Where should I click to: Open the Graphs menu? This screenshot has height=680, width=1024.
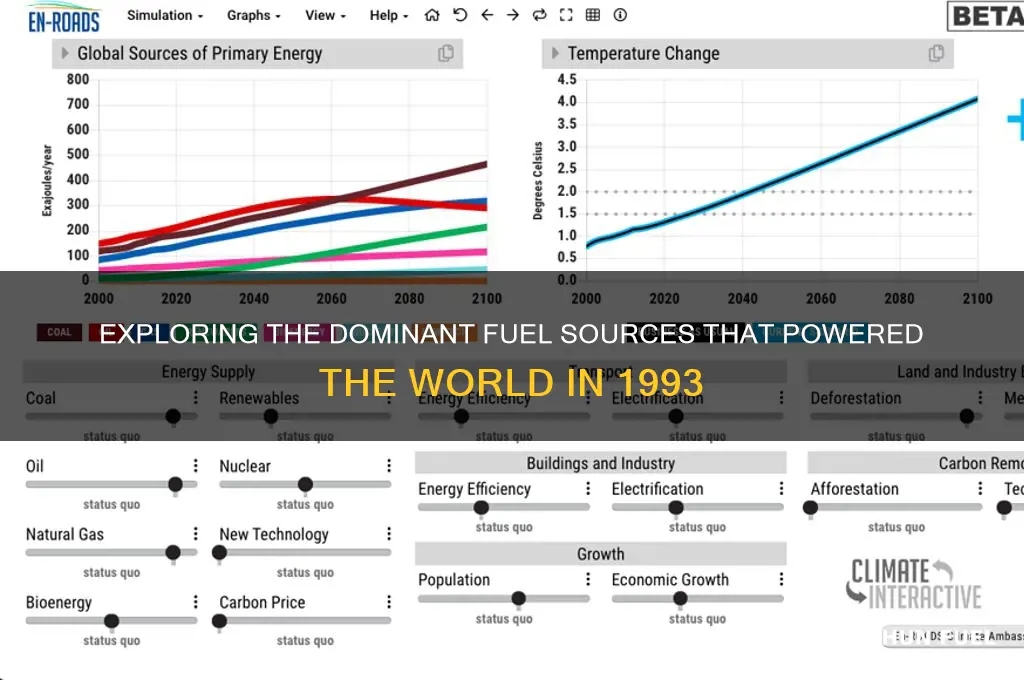[x=253, y=15]
